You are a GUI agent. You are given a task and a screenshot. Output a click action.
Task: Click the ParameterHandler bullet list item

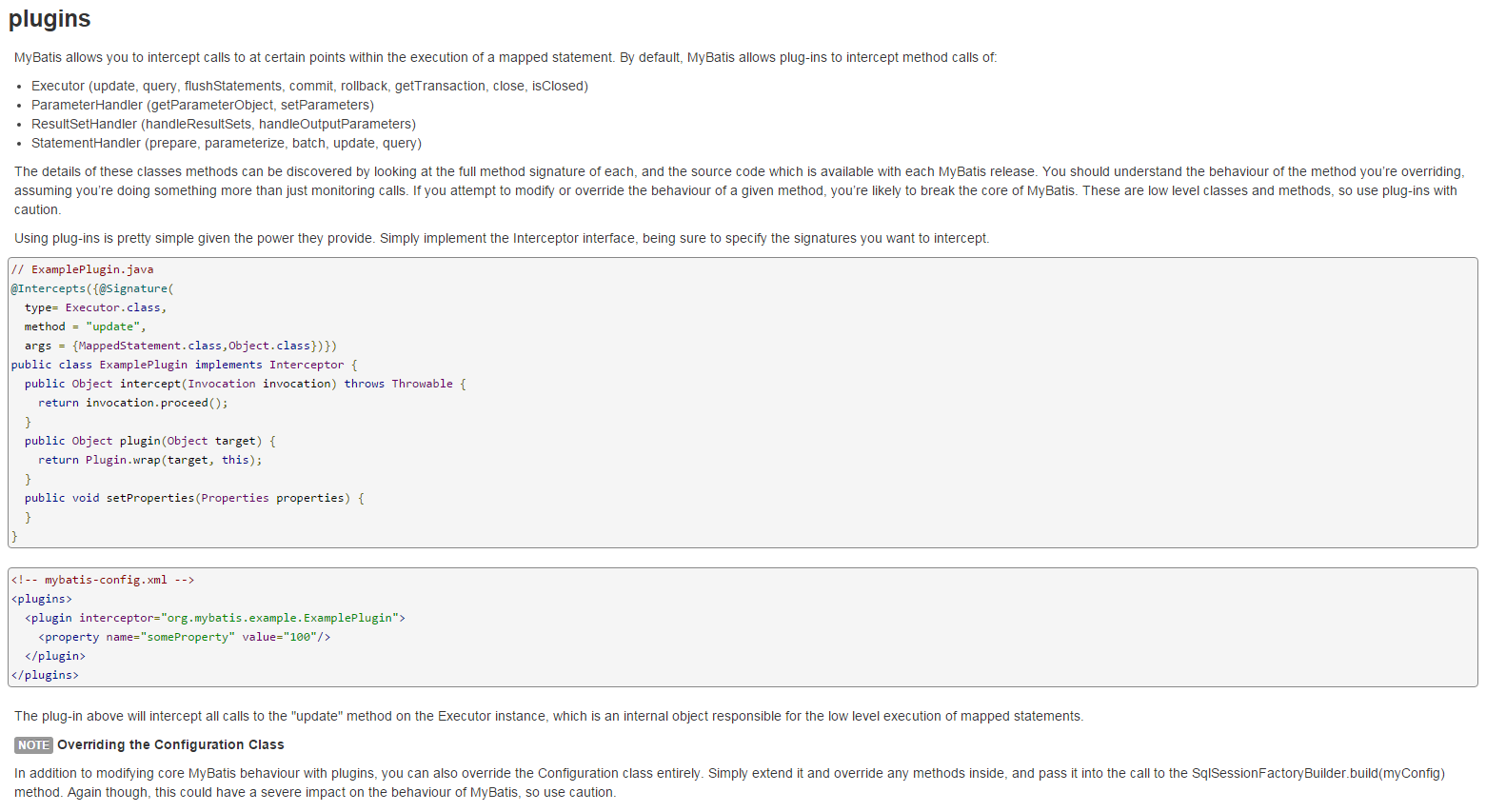tap(202, 106)
